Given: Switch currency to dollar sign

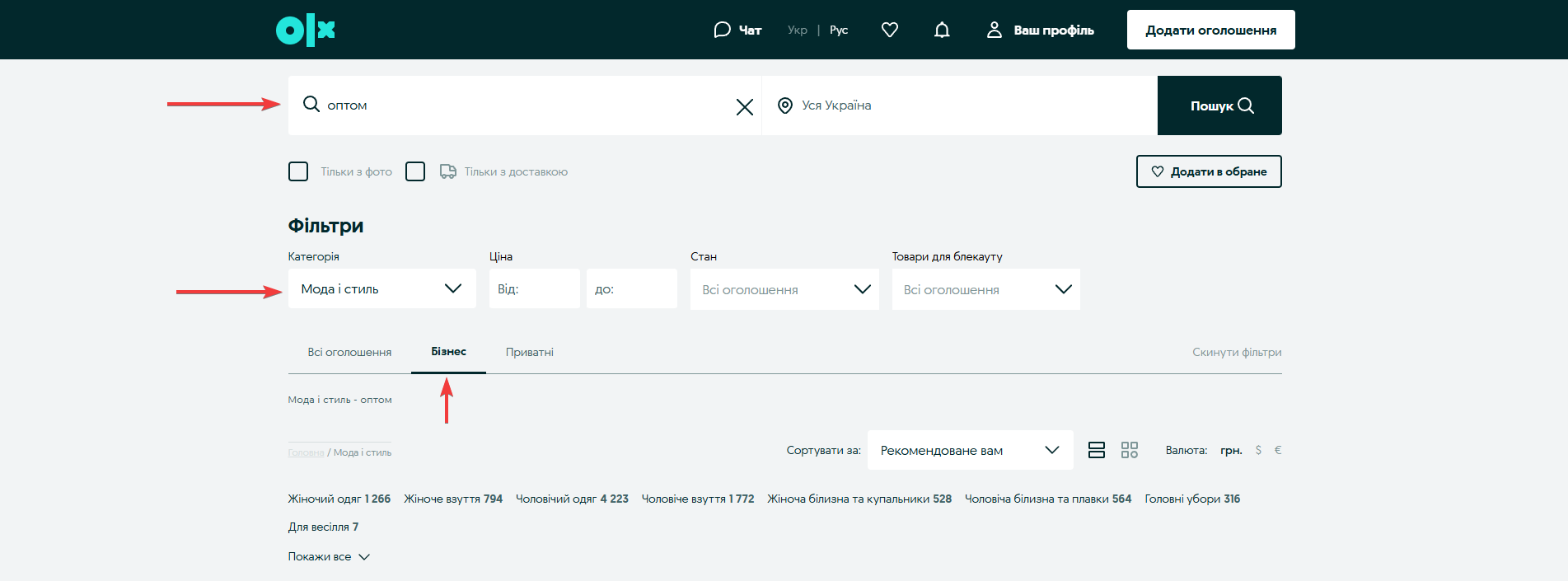Looking at the screenshot, I should 1257,450.
